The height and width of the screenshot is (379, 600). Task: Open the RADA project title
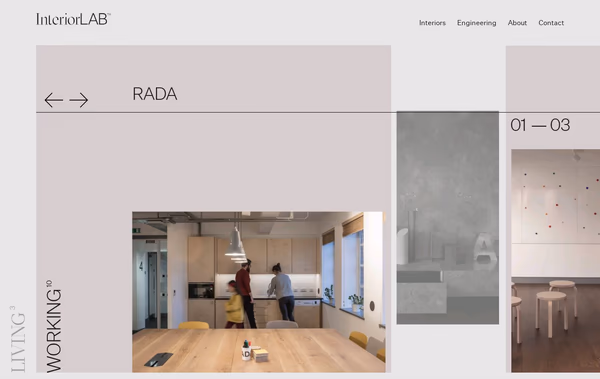click(x=155, y=94)
